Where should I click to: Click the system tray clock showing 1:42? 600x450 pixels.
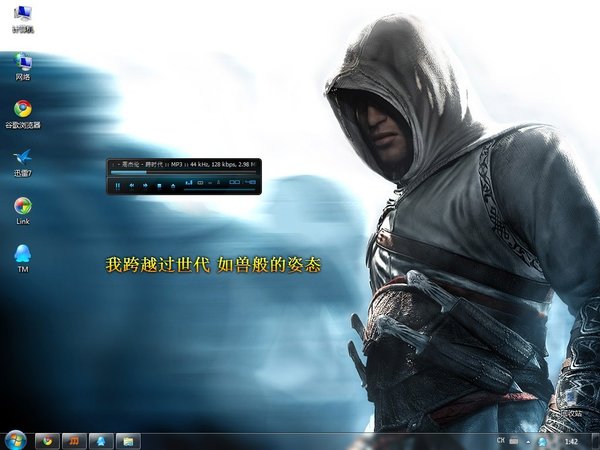click(x=571, y=440)
